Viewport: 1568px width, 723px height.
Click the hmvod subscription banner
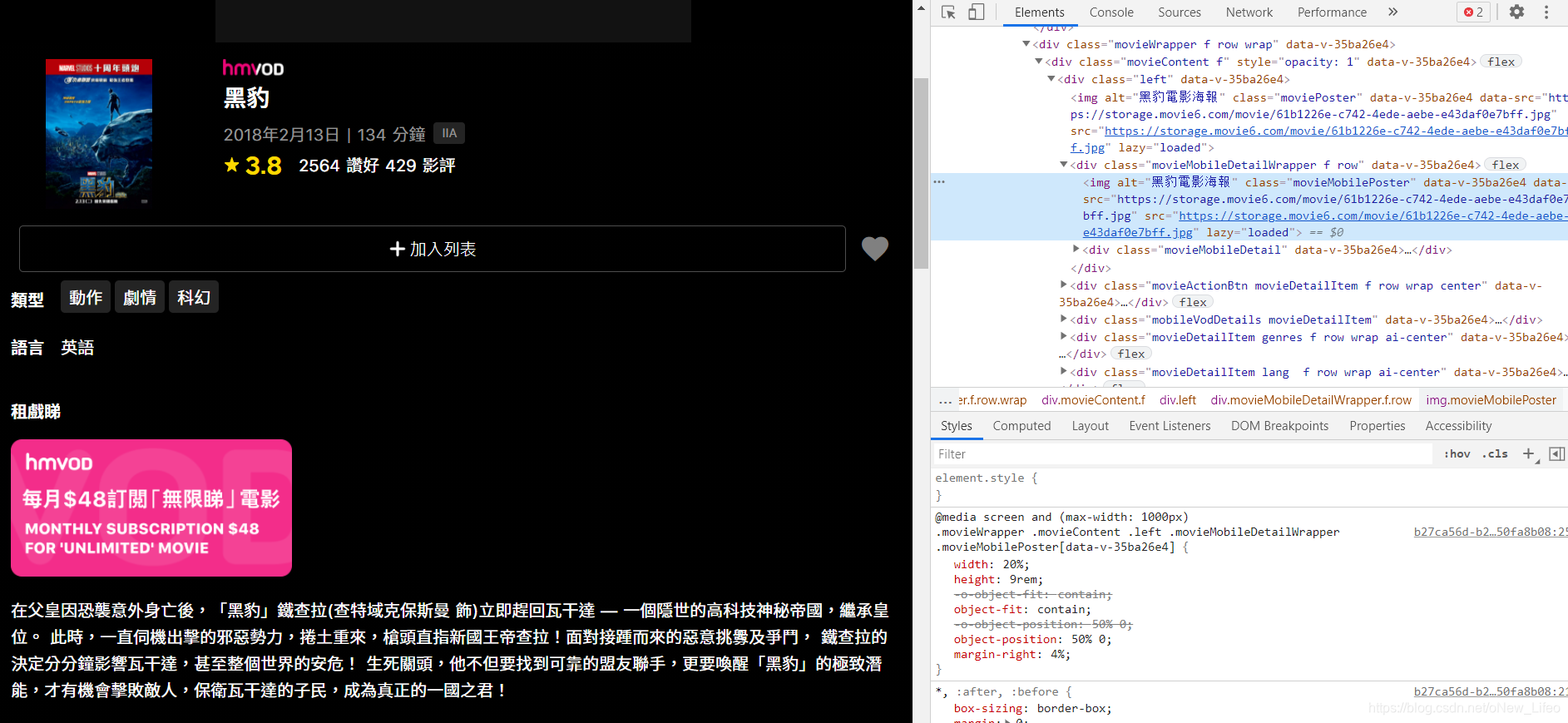pyautogui.click(x=151, y=508)
